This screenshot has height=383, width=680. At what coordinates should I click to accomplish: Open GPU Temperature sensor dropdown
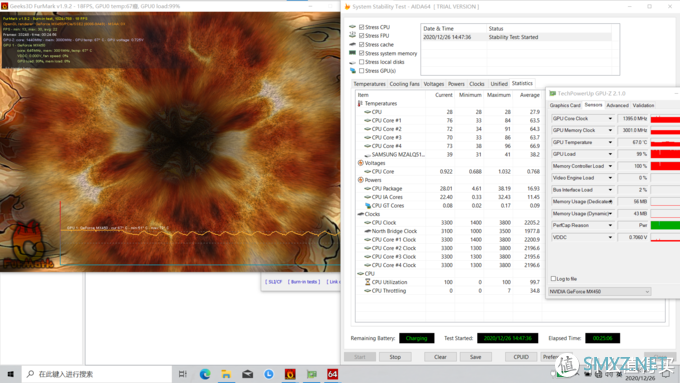point(610,142)
